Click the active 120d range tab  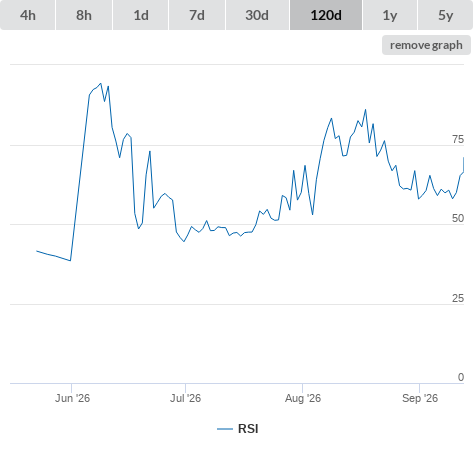click(326, 15)
